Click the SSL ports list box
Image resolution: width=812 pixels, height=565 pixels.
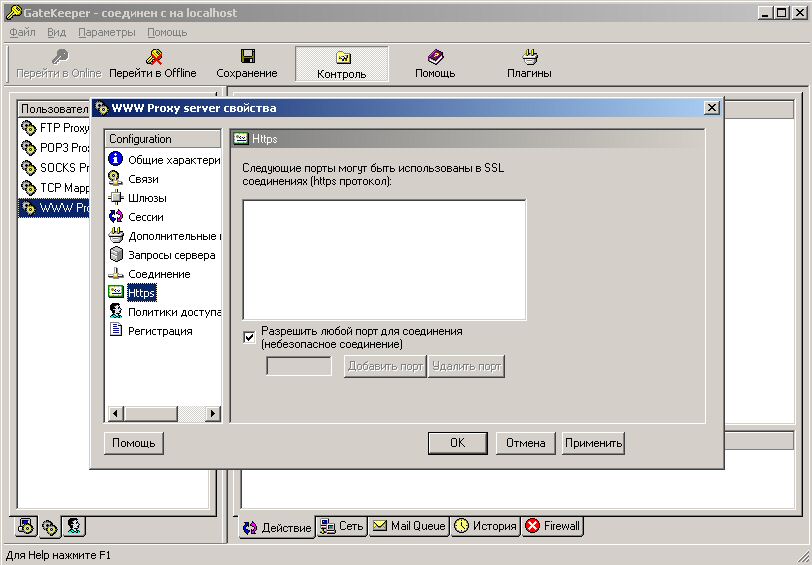coord(384,260)
